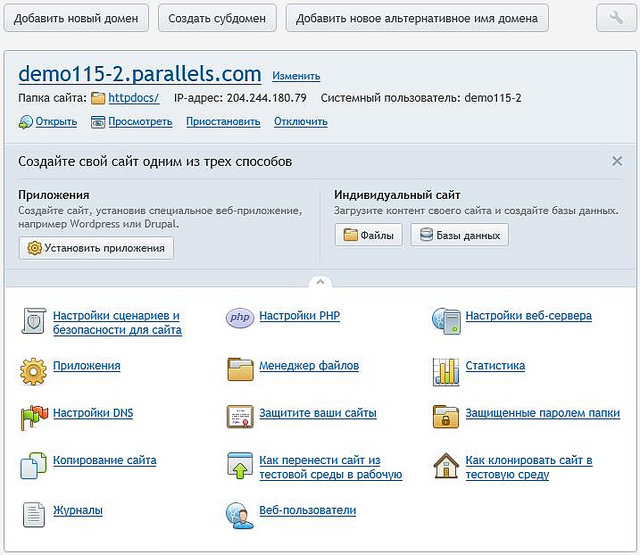640x555 pixels.
Task: Open Как перенести сайт из тестовой среды link
Action: 331,468
